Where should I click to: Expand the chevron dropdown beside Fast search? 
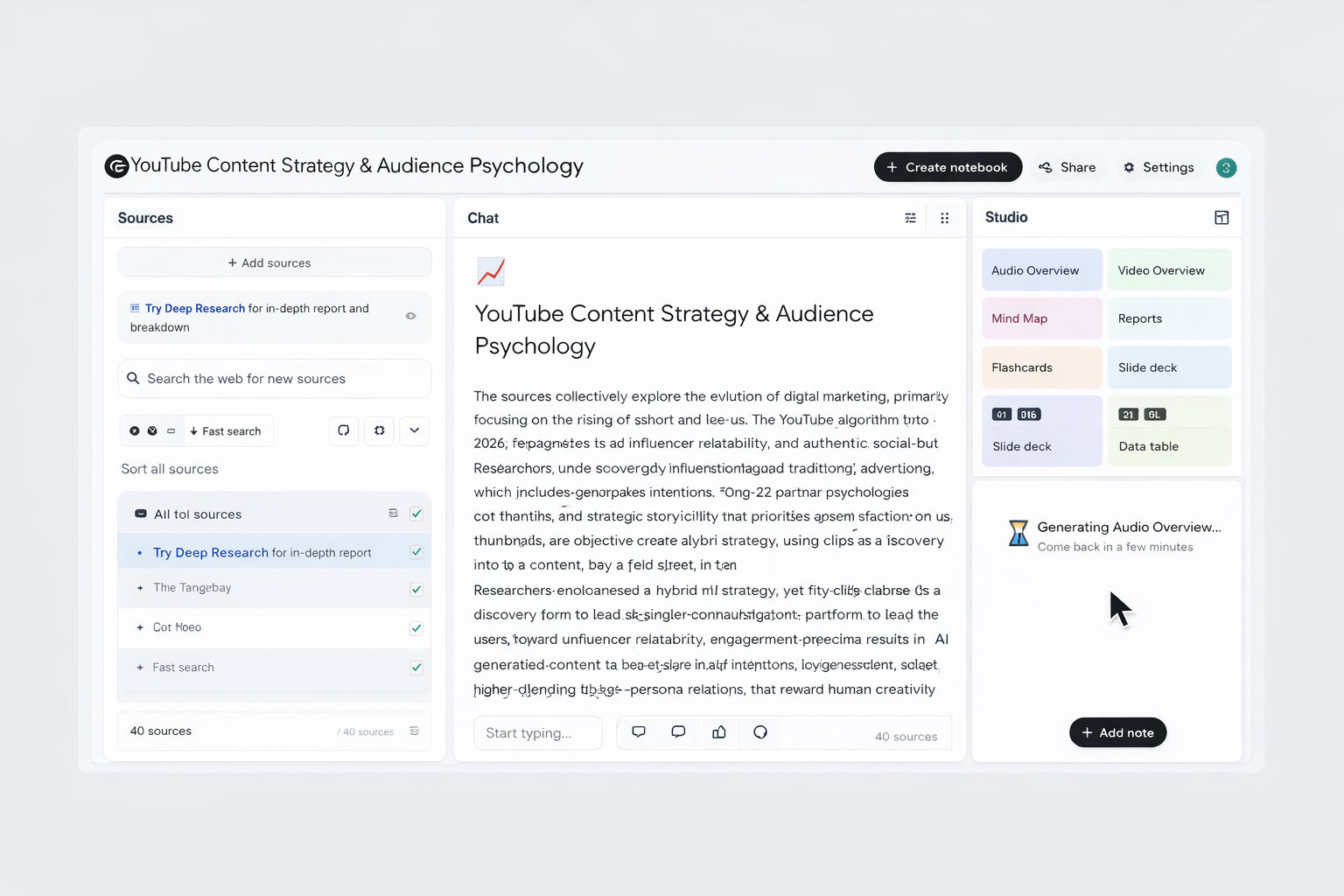point(414,430)
